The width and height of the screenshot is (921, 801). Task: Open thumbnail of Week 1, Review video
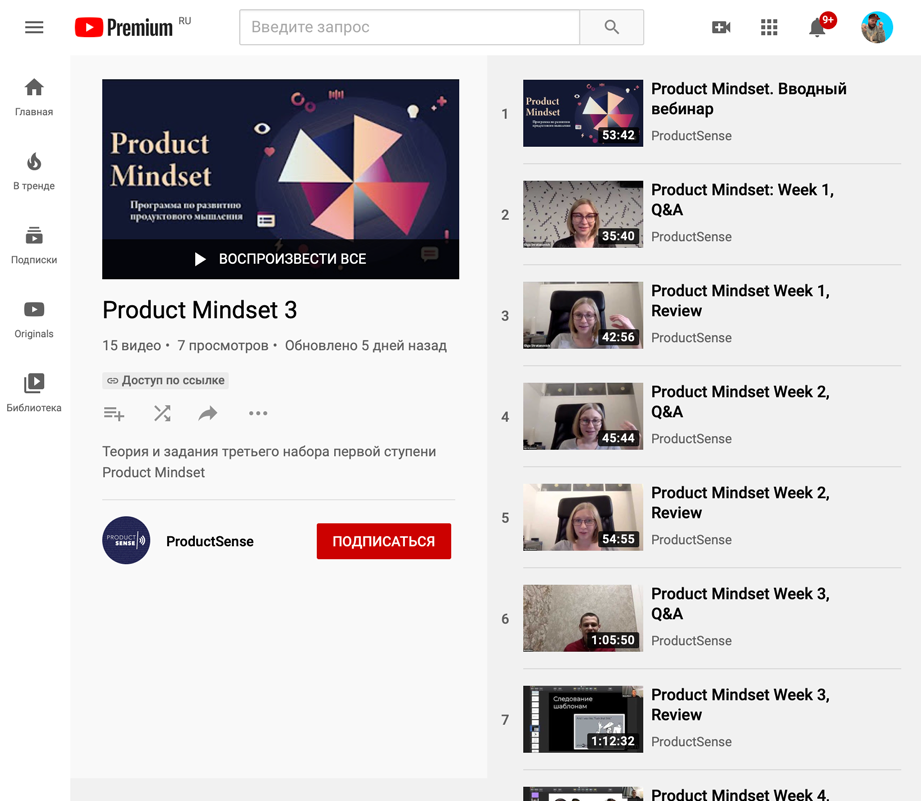point(583,315)
